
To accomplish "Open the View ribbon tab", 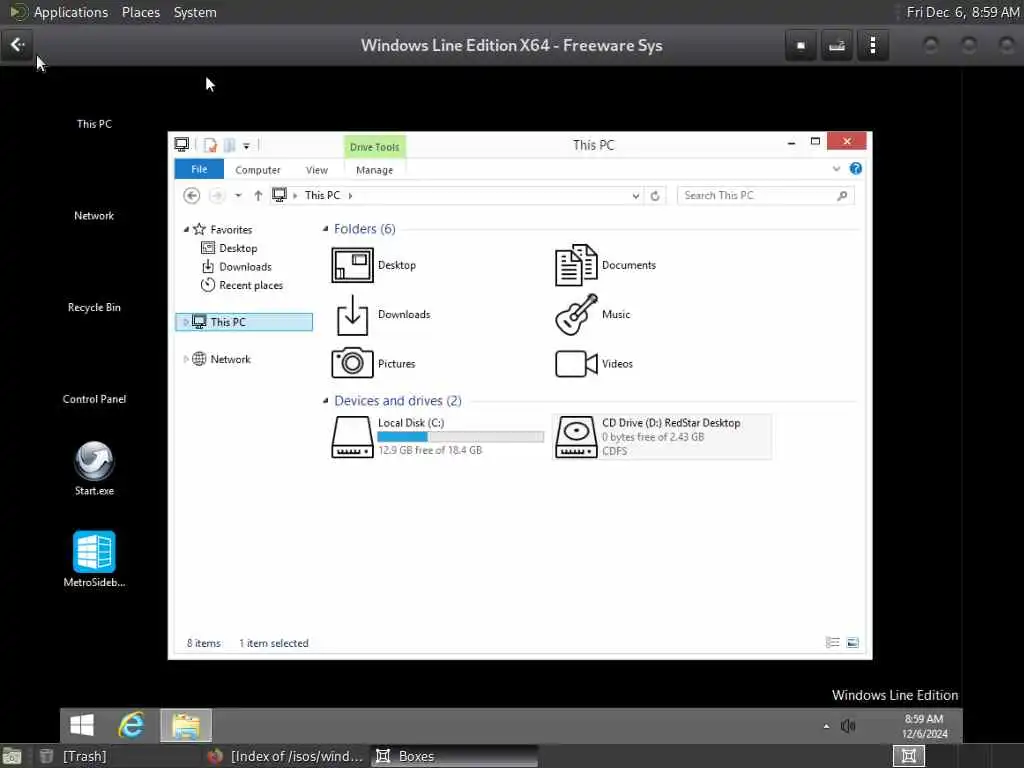I will [317, 170].
